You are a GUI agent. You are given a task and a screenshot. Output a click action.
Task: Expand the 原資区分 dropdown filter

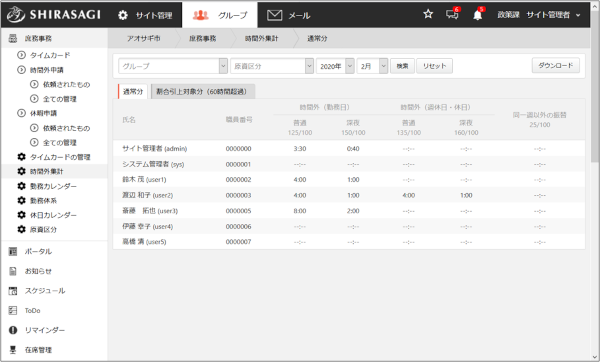pyautogui.click(x=272, y=66)
